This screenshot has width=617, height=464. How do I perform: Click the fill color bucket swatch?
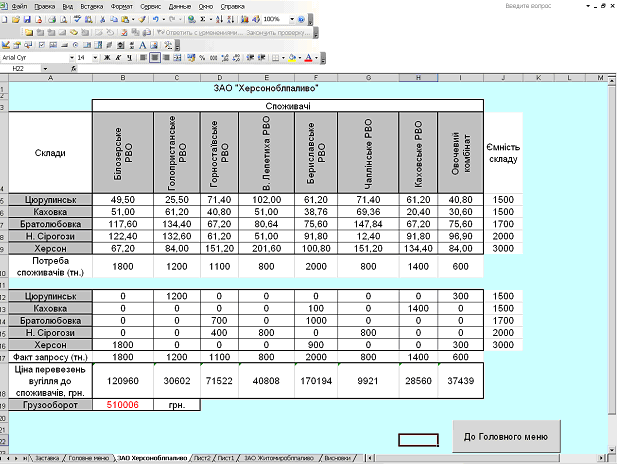pos(292,58)
